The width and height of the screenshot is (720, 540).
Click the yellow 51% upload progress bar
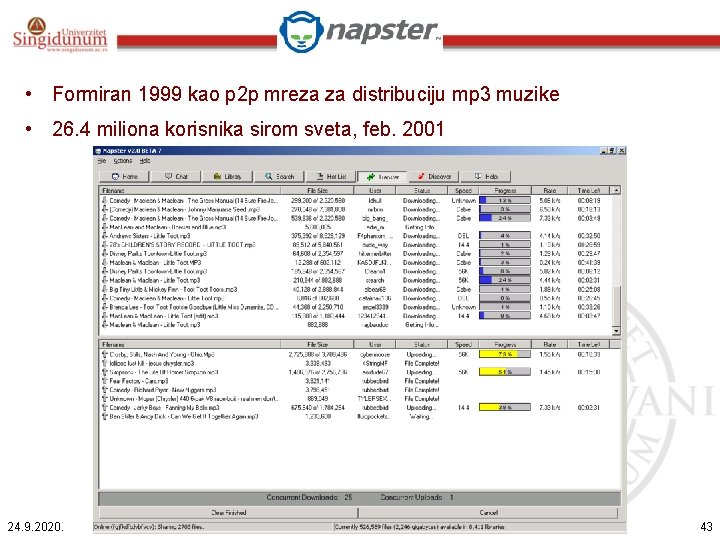(x=505, y=372)
